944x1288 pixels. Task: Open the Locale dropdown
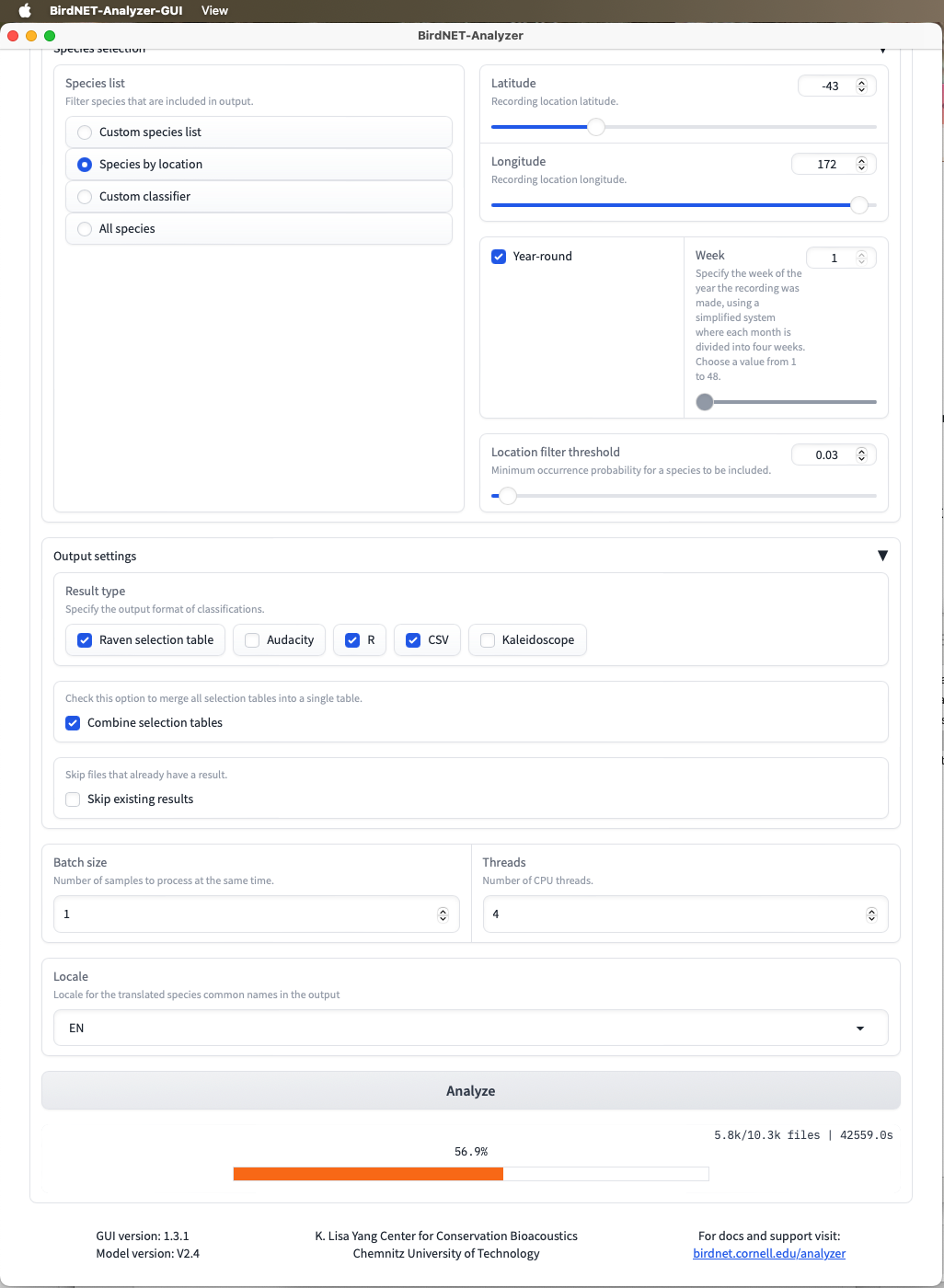(x=471, y=1028)
